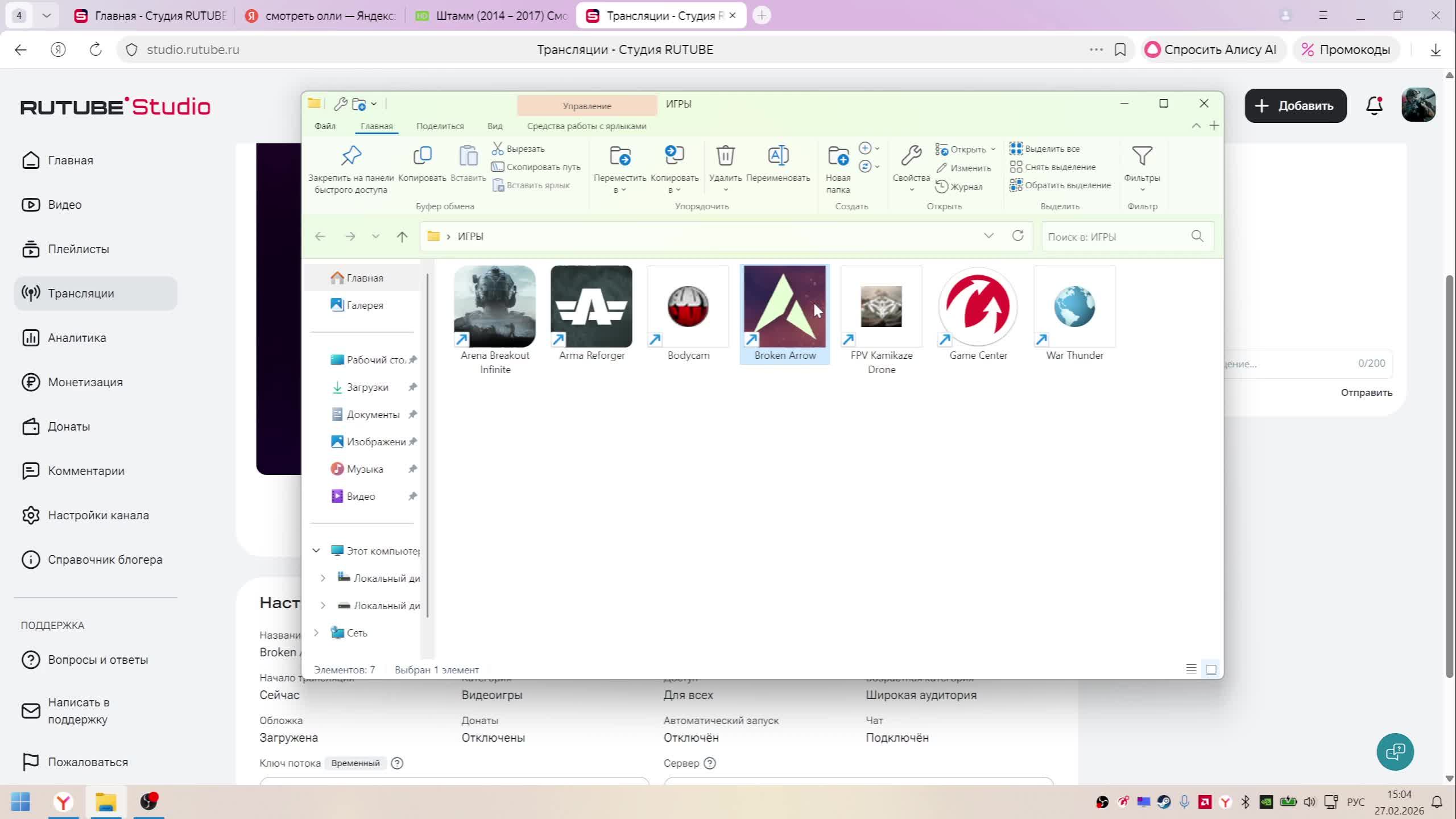This screenshot has width=1456, height=819.
Task: Click the Rename (Переименовать) ribbon icon
Action: pos(777,156)
